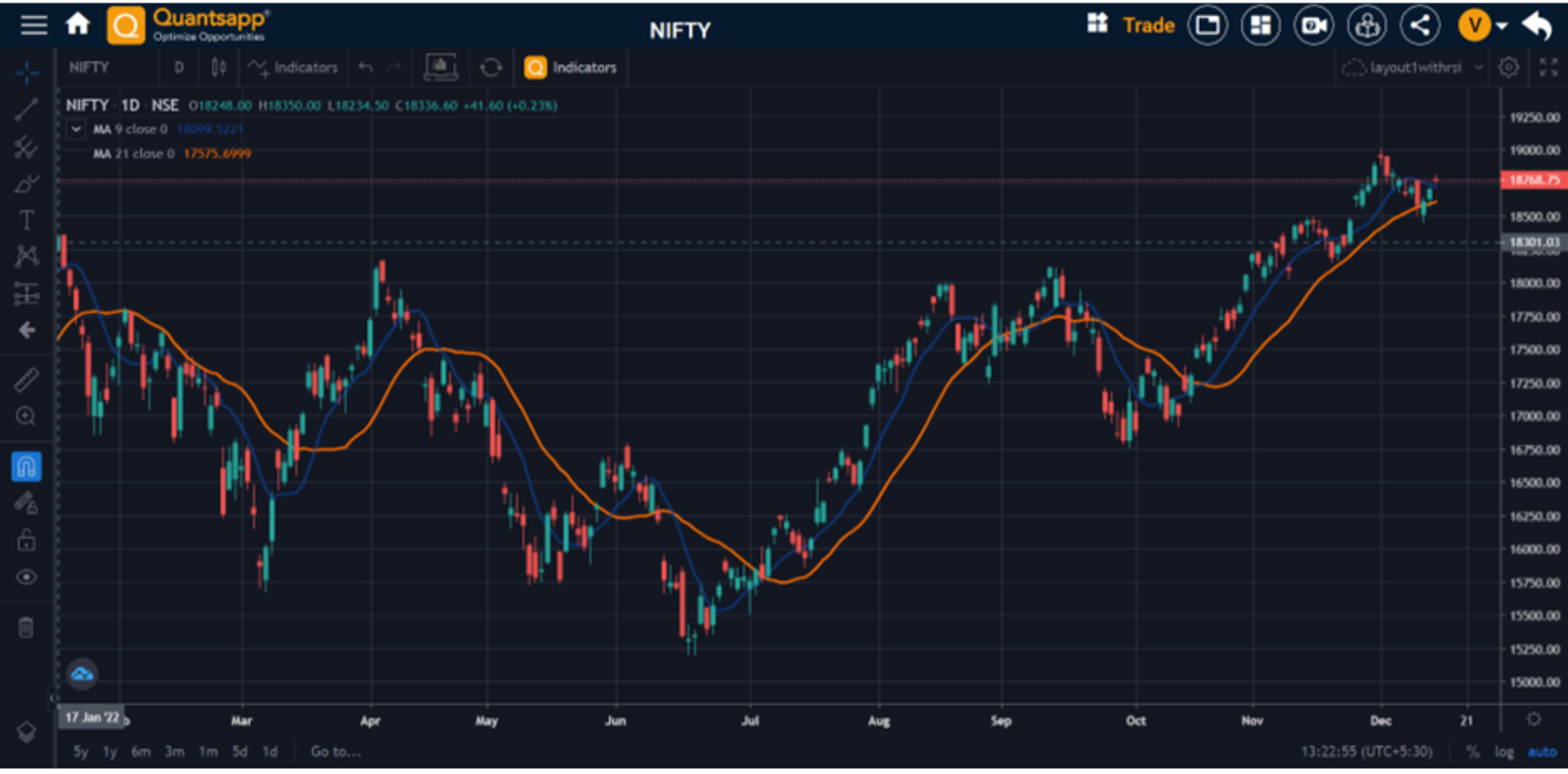This screenshot has width=1568, height=774.
Task: Select the XABCD pattern tool
Action: pyautogui.click(x=27, y=256)
